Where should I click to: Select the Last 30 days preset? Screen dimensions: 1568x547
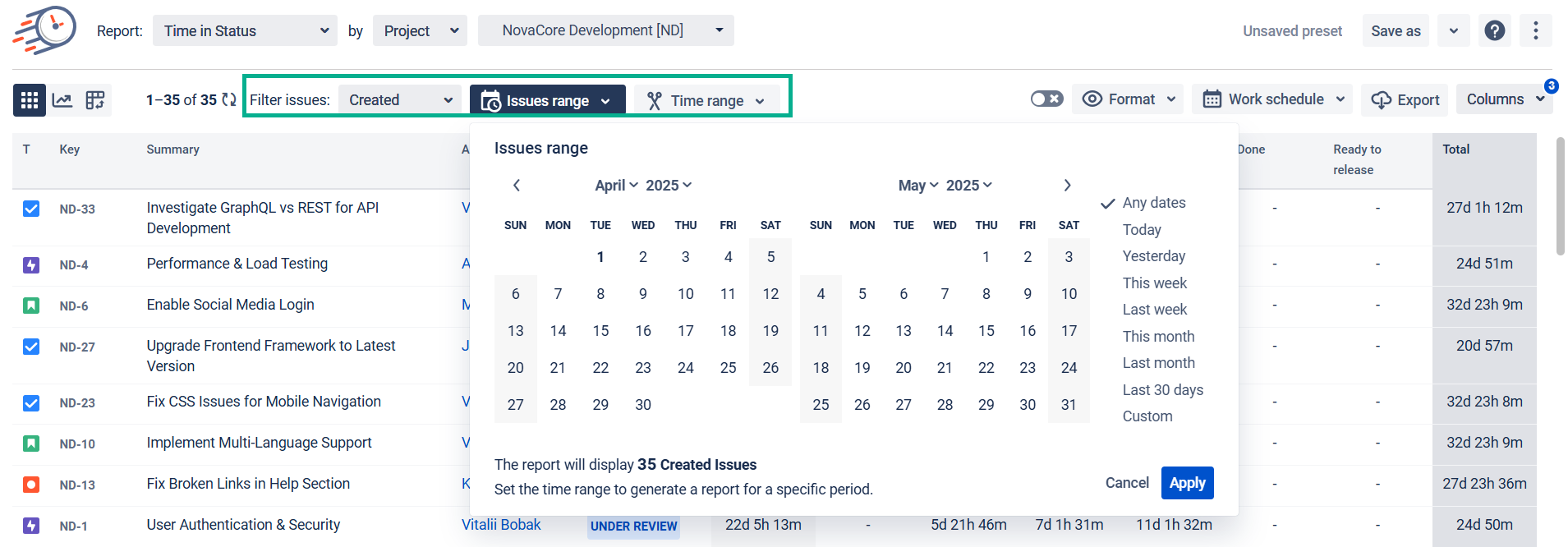tap(1162, 390)
